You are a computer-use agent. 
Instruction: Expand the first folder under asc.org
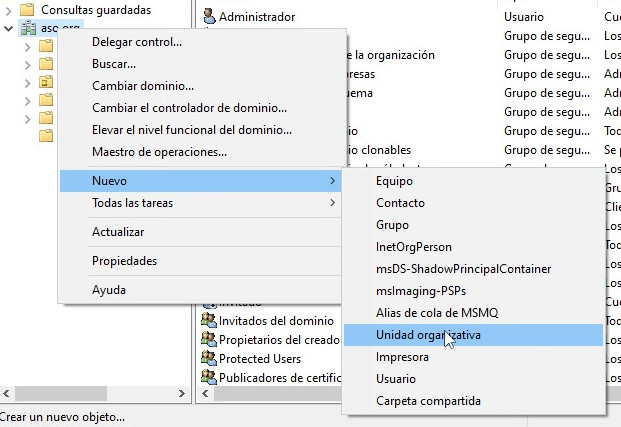(27, 46)
